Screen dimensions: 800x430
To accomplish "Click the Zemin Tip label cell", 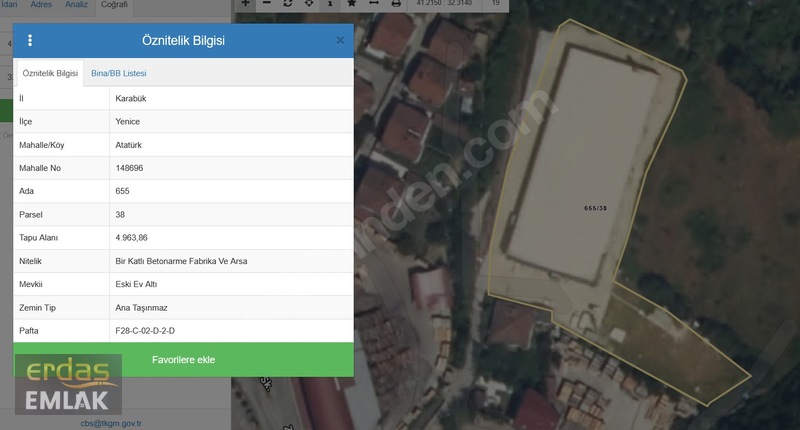I will tap(61, 308).
